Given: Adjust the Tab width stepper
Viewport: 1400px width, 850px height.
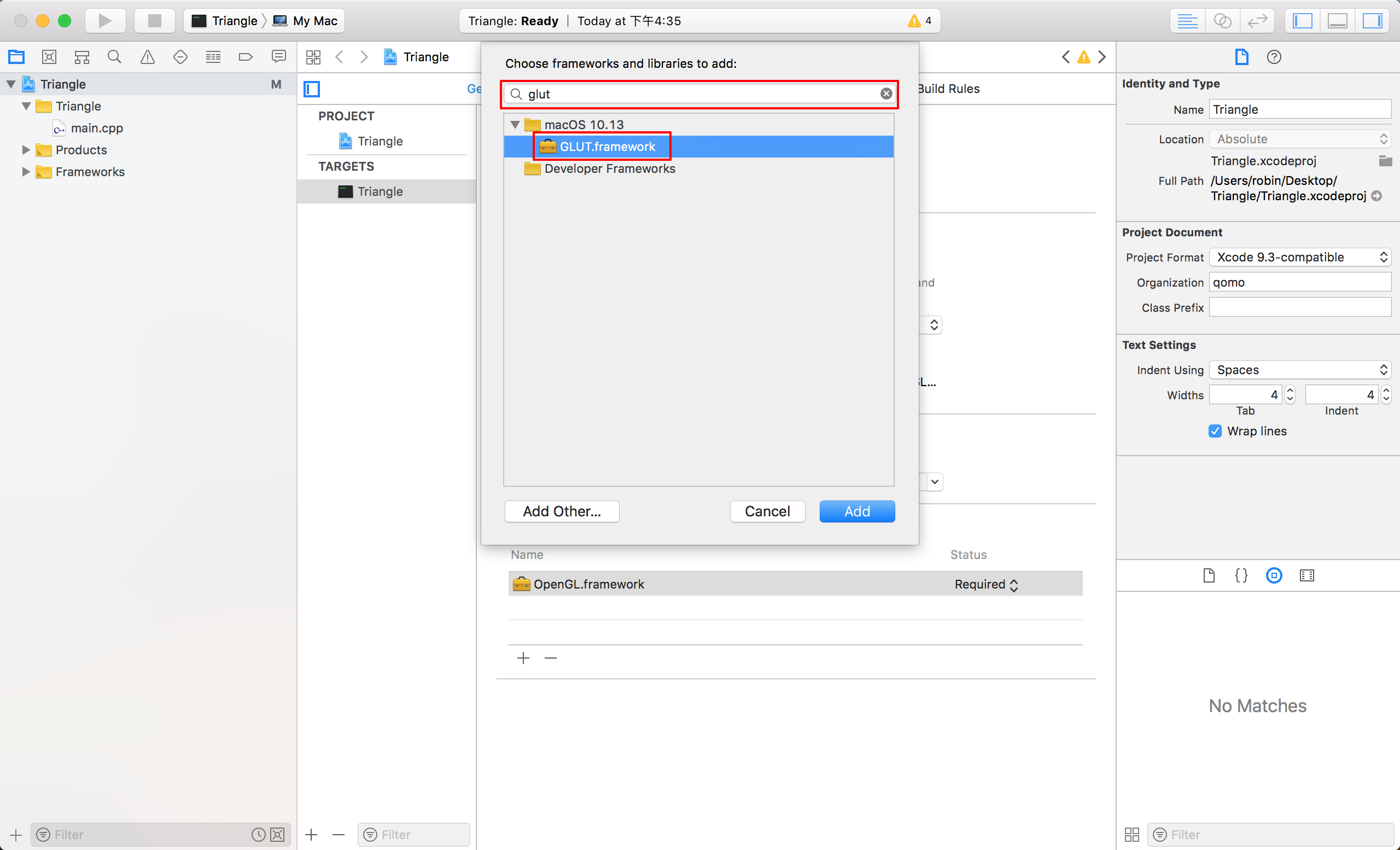Looking at the screenshot, I should 1289,395.
